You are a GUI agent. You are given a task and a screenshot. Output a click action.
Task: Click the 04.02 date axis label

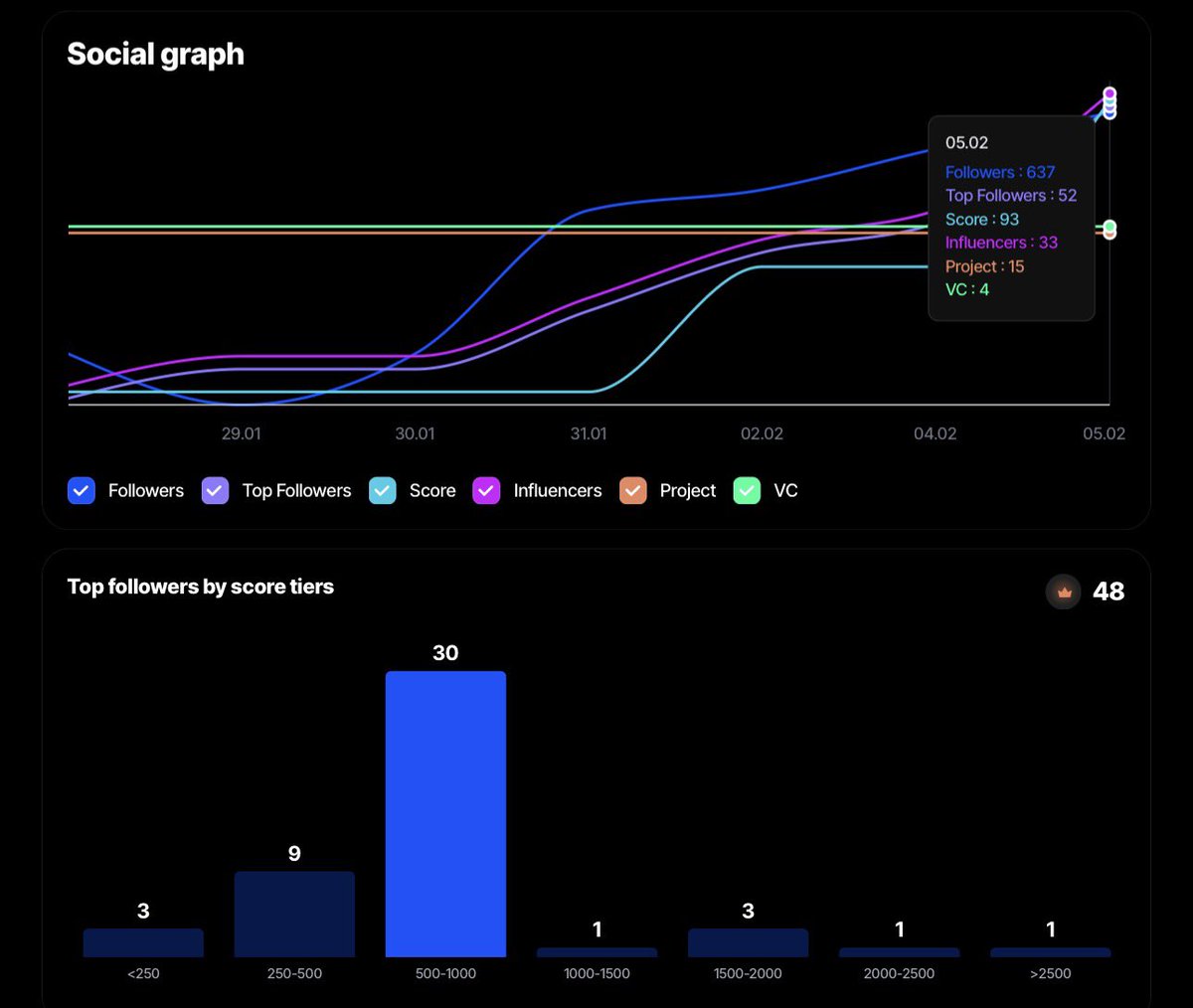click(936, 433)
